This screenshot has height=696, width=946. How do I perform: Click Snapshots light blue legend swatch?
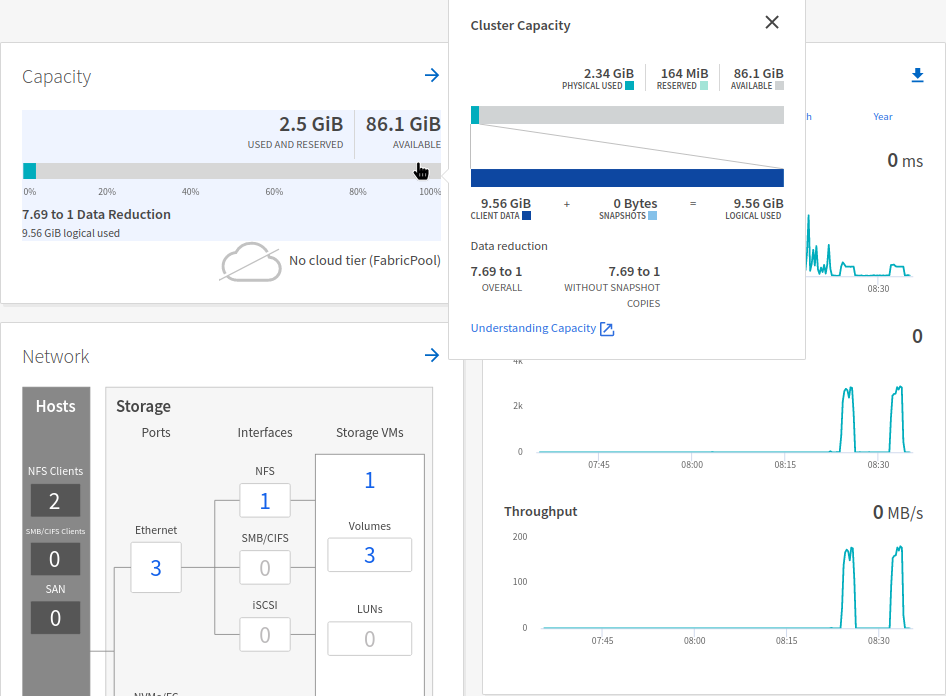click(x=652, y=215)
